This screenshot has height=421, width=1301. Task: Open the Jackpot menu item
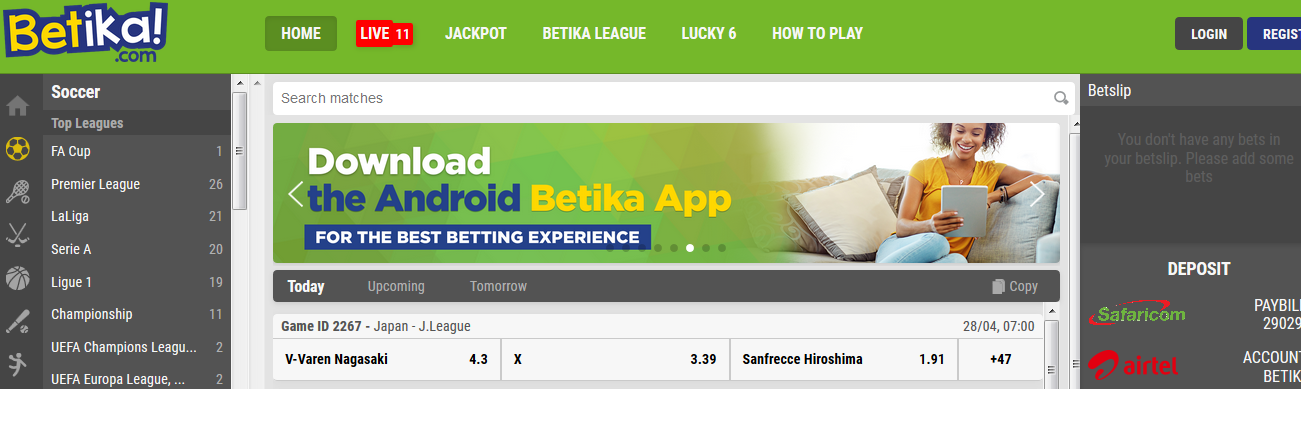point(476,33)
